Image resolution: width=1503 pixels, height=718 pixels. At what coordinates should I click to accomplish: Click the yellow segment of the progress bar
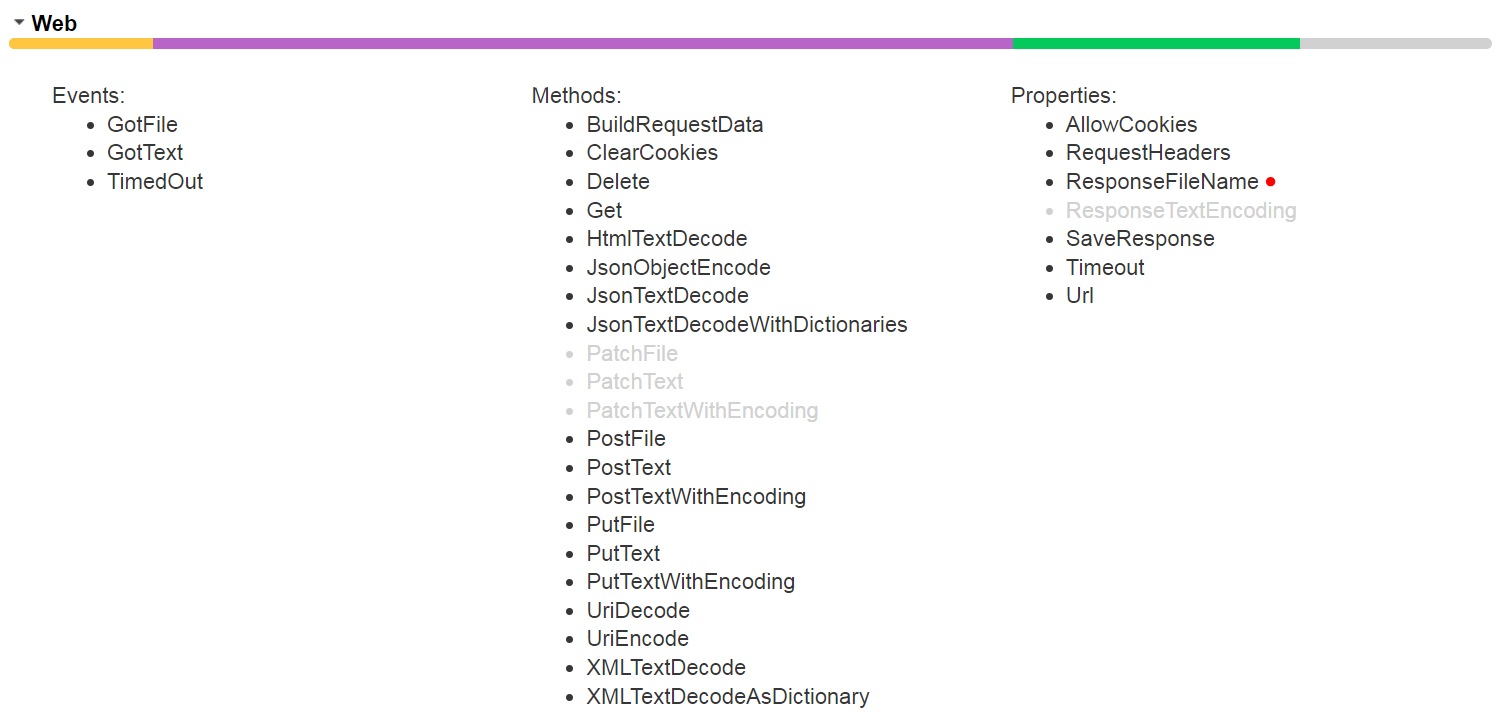click(x=81, y=44)
